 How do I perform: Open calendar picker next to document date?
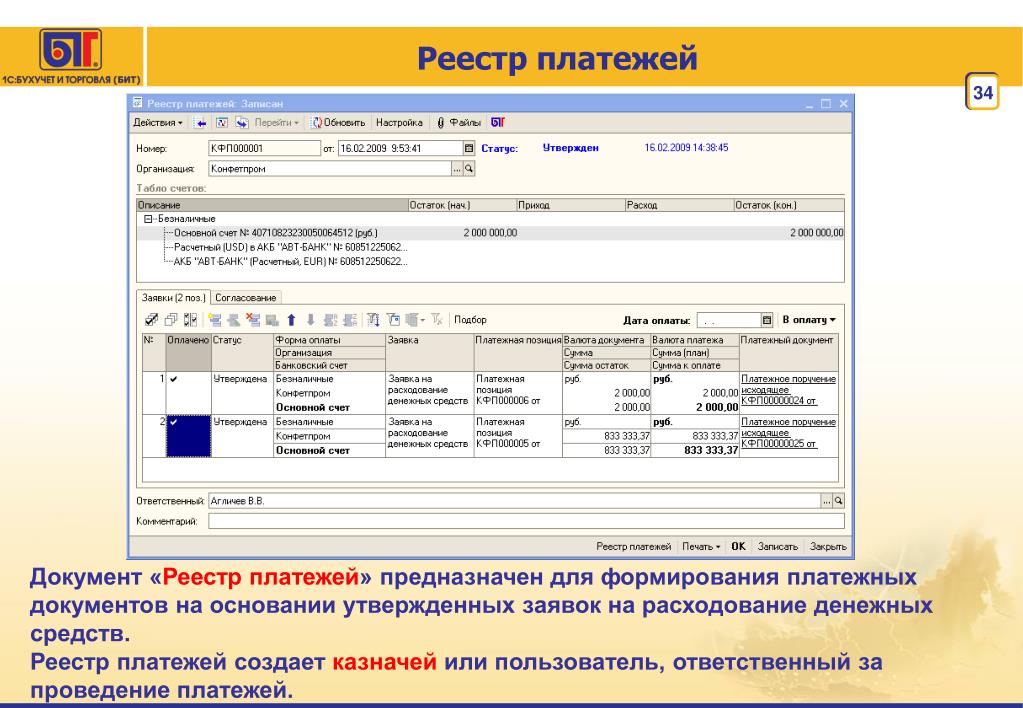click(x=469, y=148)
